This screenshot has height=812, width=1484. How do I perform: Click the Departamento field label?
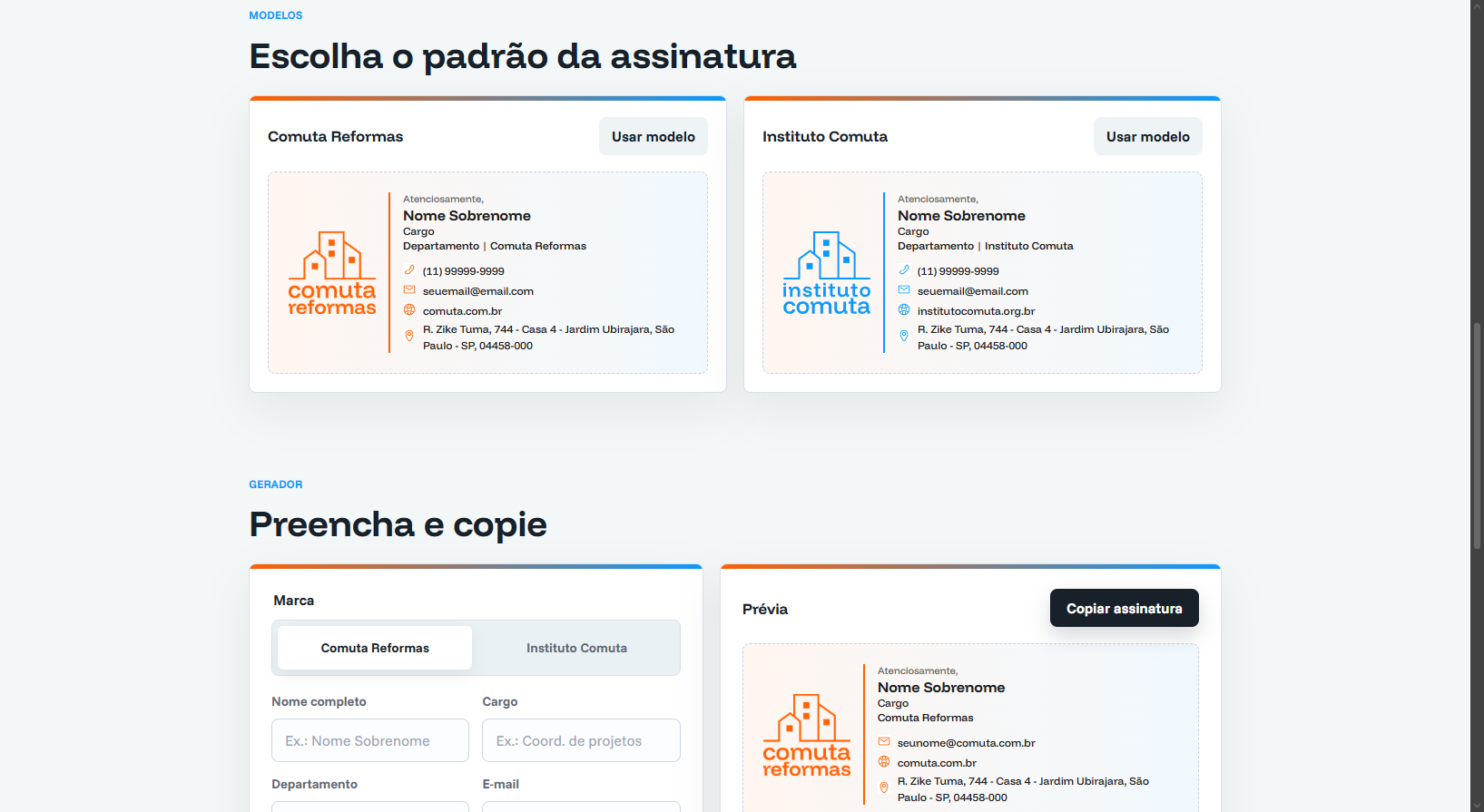(x=315, y=784)
